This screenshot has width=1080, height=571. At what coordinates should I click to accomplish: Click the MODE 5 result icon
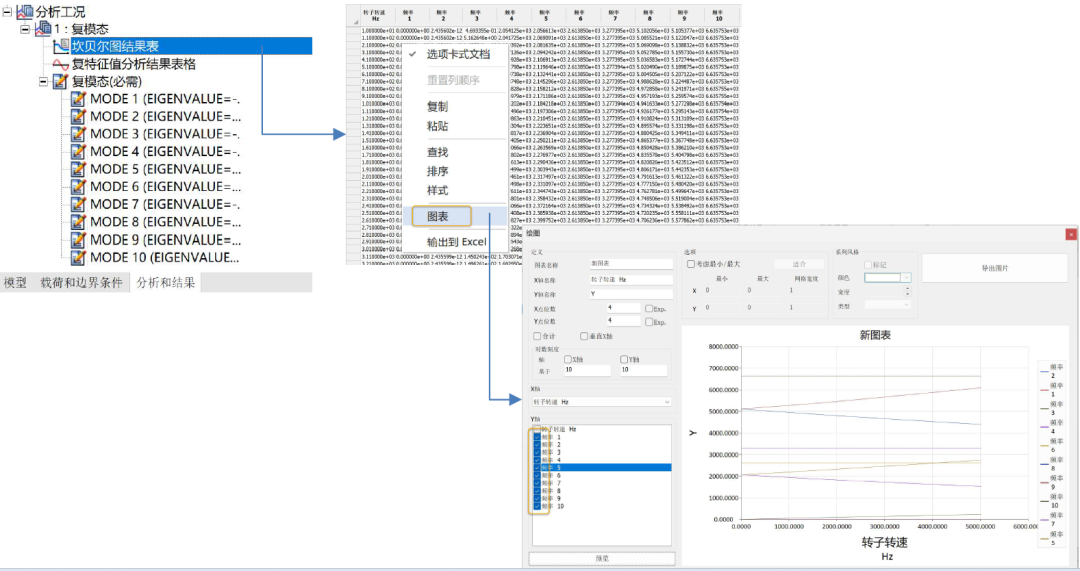(x=79, y=169)
